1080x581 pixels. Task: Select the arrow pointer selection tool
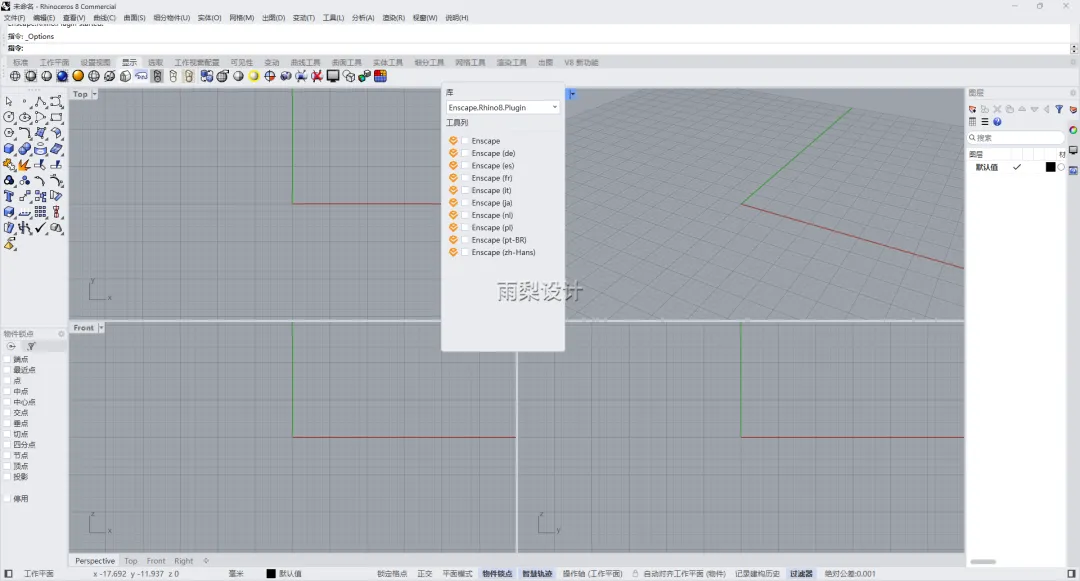[9, 102]
